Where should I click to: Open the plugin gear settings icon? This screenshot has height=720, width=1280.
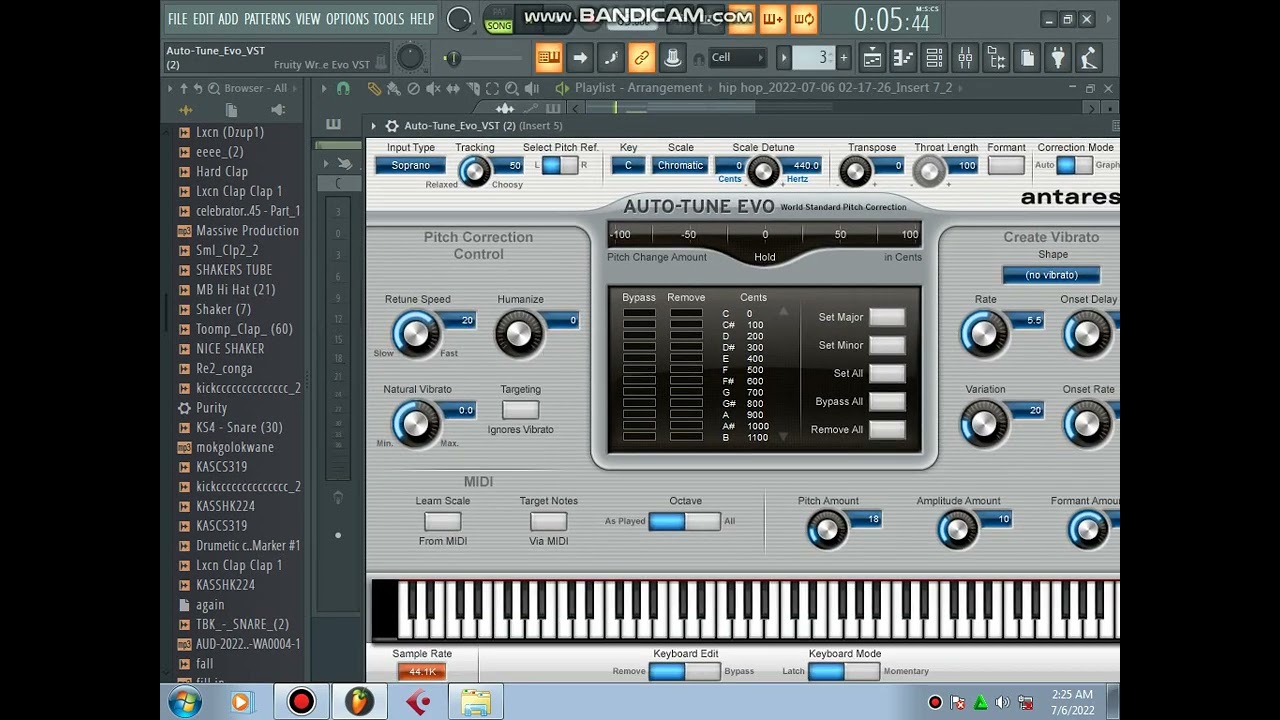coord(393,126)
